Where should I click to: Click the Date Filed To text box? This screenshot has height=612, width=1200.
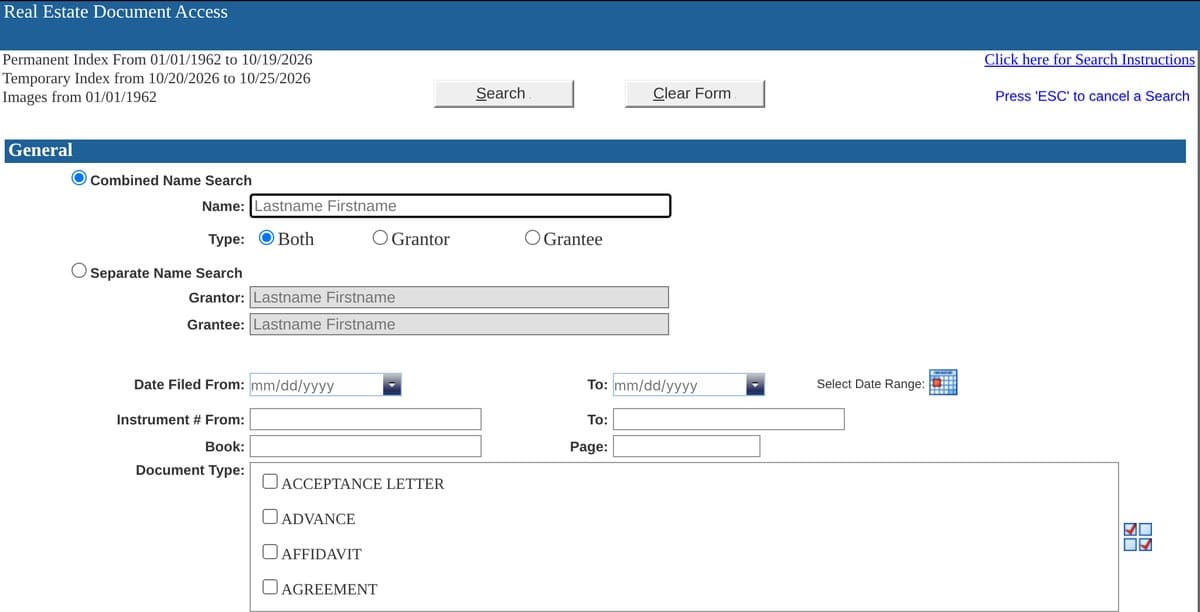pyautogui.click(x=678, y=385)
